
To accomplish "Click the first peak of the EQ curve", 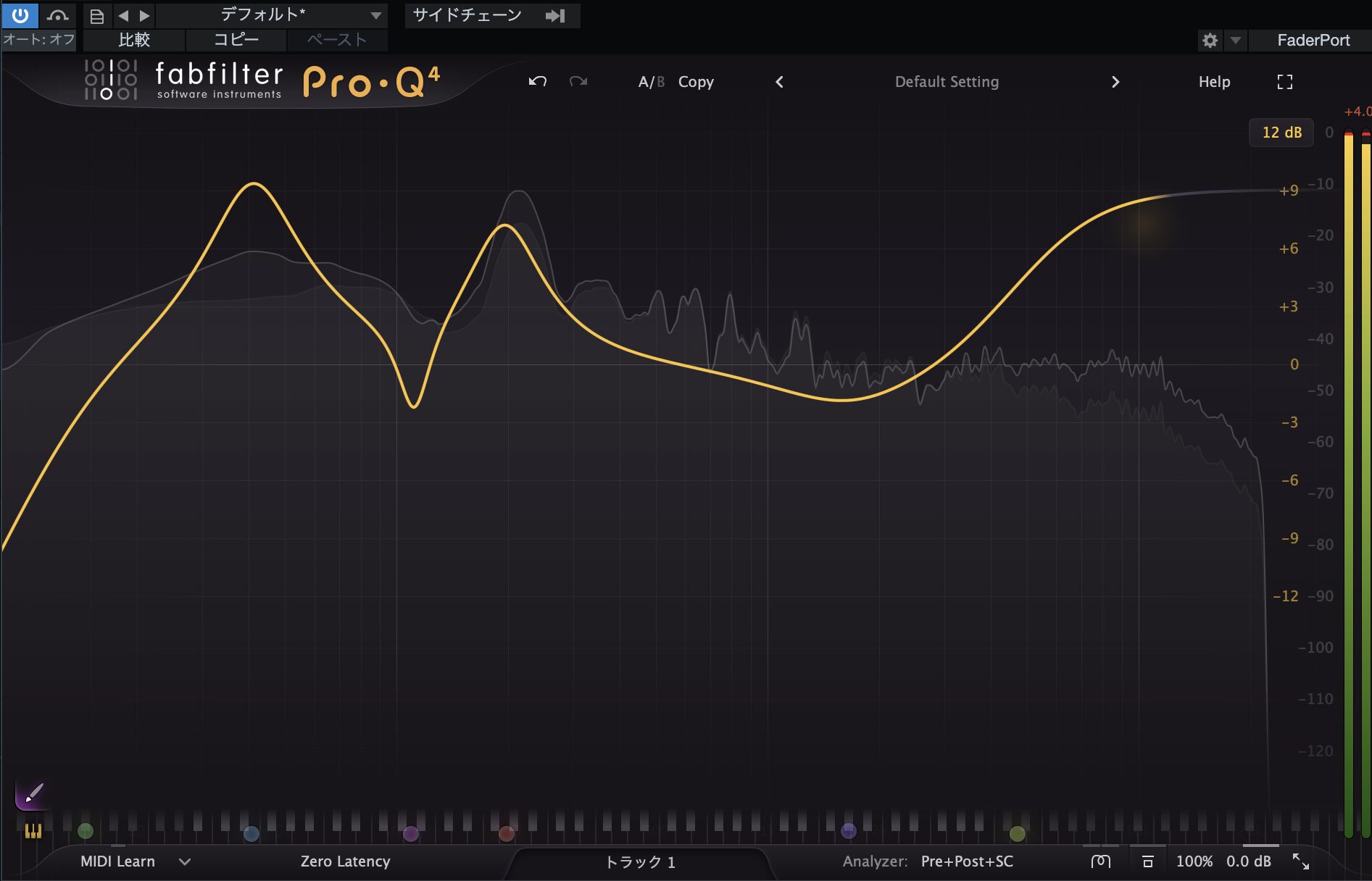I will [x=254, y=184].
